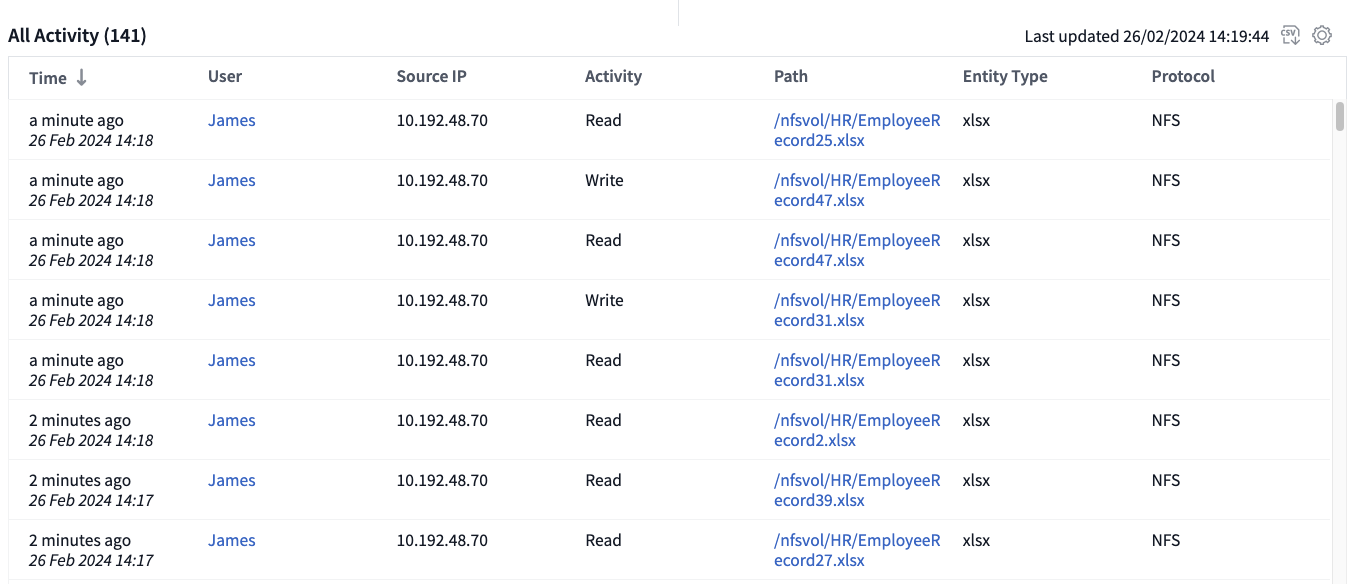1356x584 pixels.
Task: Select Last updated 26/02/2024 14:19:44 text
Action: click(x=1147, y=36)
